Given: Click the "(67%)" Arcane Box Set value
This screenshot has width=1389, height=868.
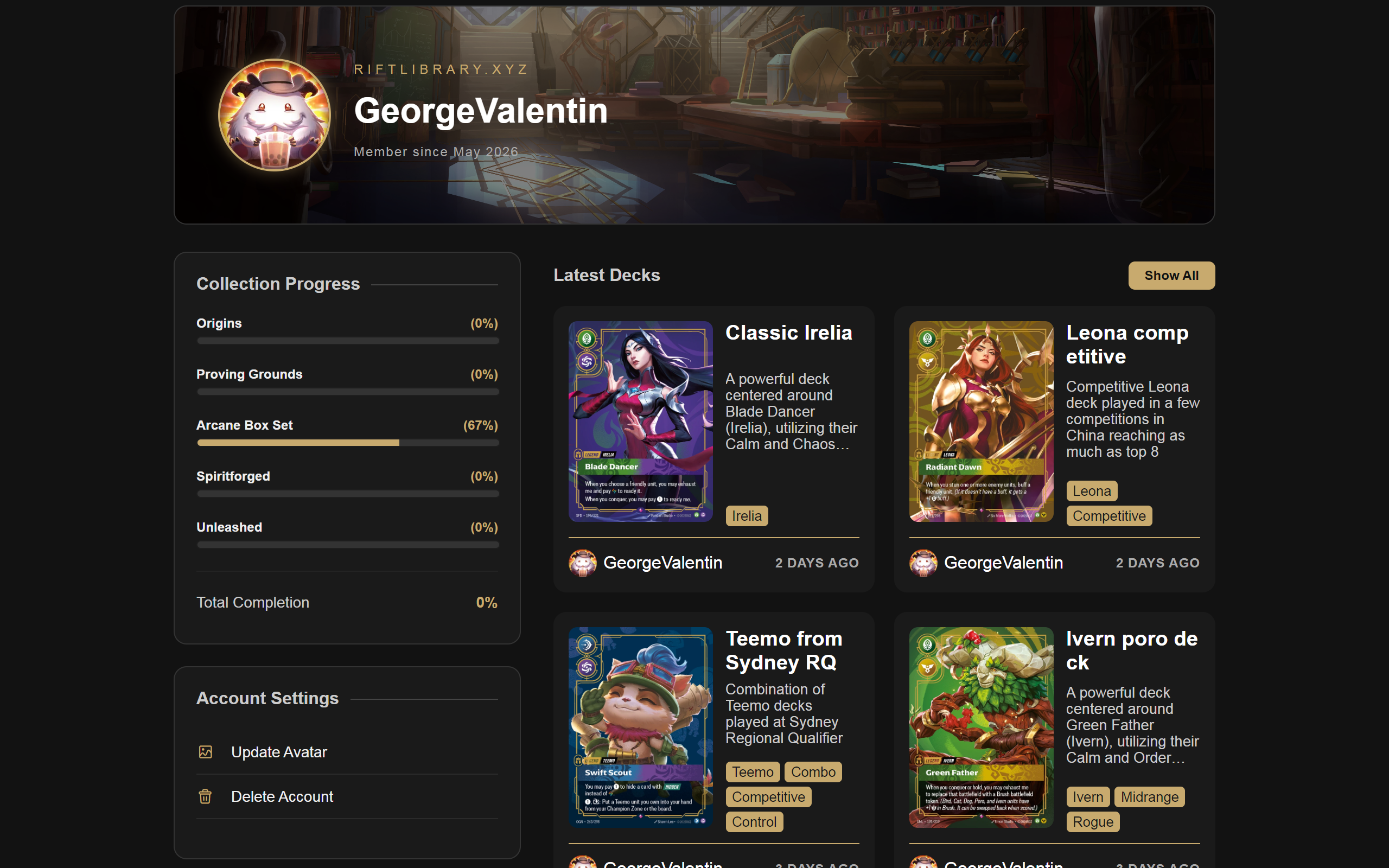Looking at the screenshot, I should (x=480, y=425).
